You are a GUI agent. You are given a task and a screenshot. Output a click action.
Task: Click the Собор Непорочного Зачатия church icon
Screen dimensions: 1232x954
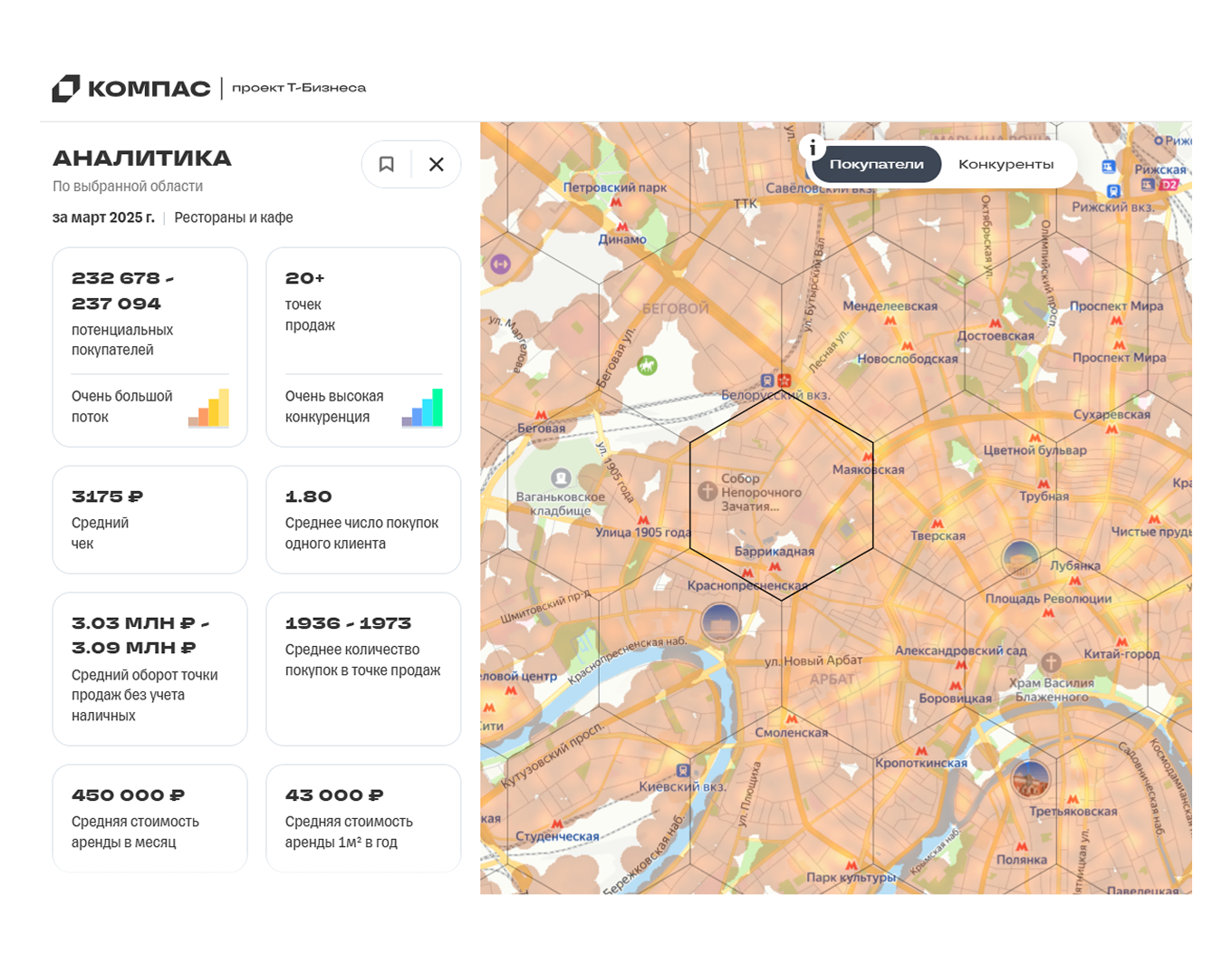[x=707, y=491]
